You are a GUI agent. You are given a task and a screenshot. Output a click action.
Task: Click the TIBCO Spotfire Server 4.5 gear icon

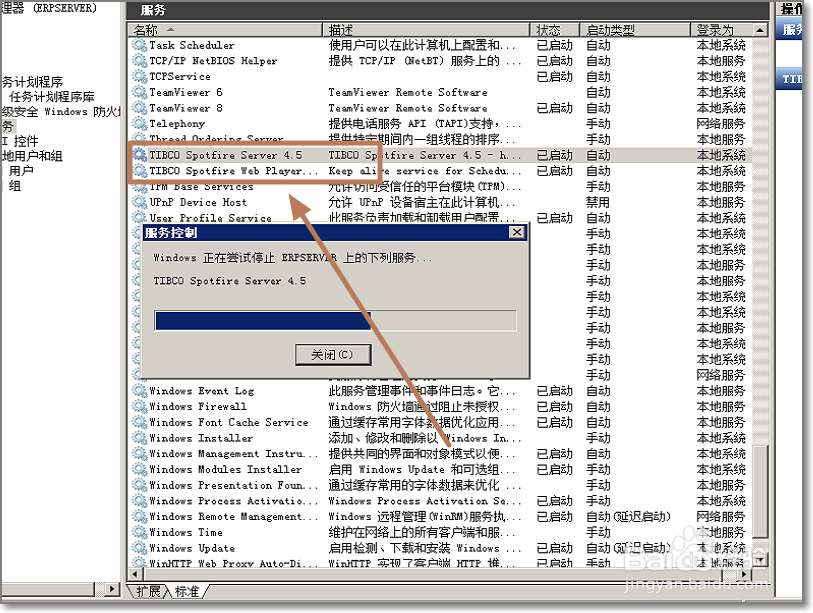[139, 155]
